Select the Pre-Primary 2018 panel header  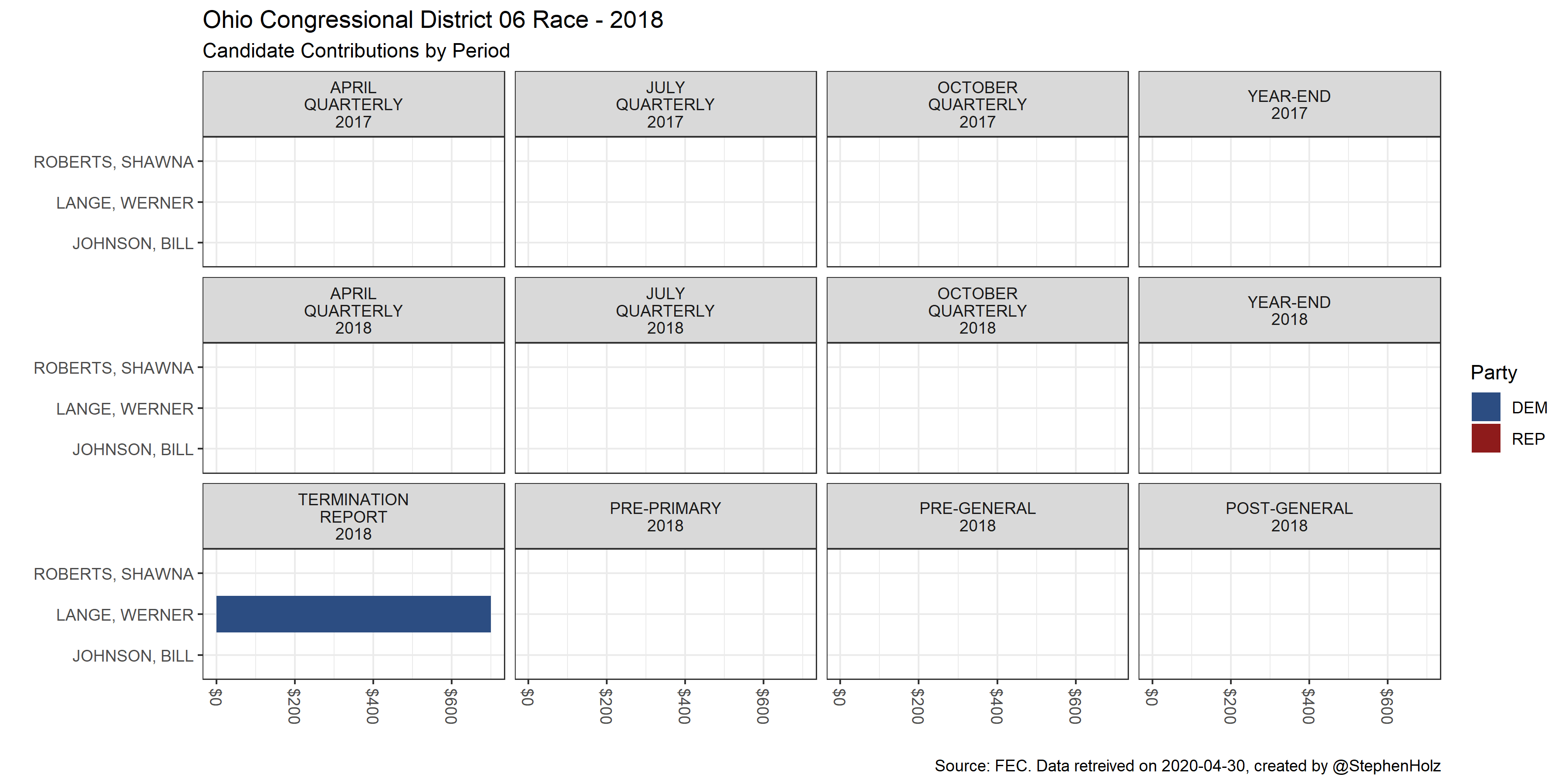(x=665, y=516)
